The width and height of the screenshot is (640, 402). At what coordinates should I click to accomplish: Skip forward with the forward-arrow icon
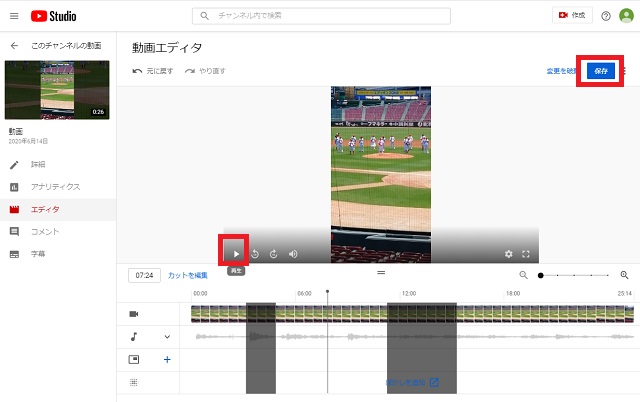[273, 254]
